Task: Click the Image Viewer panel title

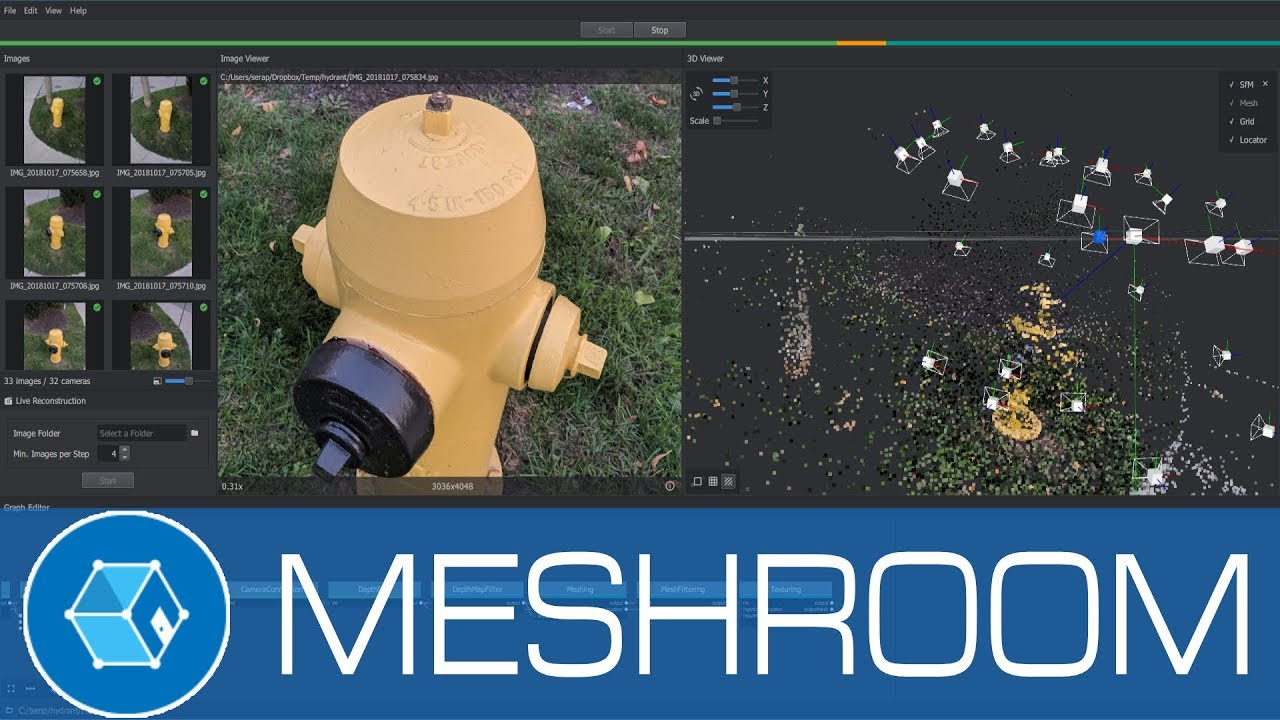Action: pyautogui.click(x=245, y=59)
